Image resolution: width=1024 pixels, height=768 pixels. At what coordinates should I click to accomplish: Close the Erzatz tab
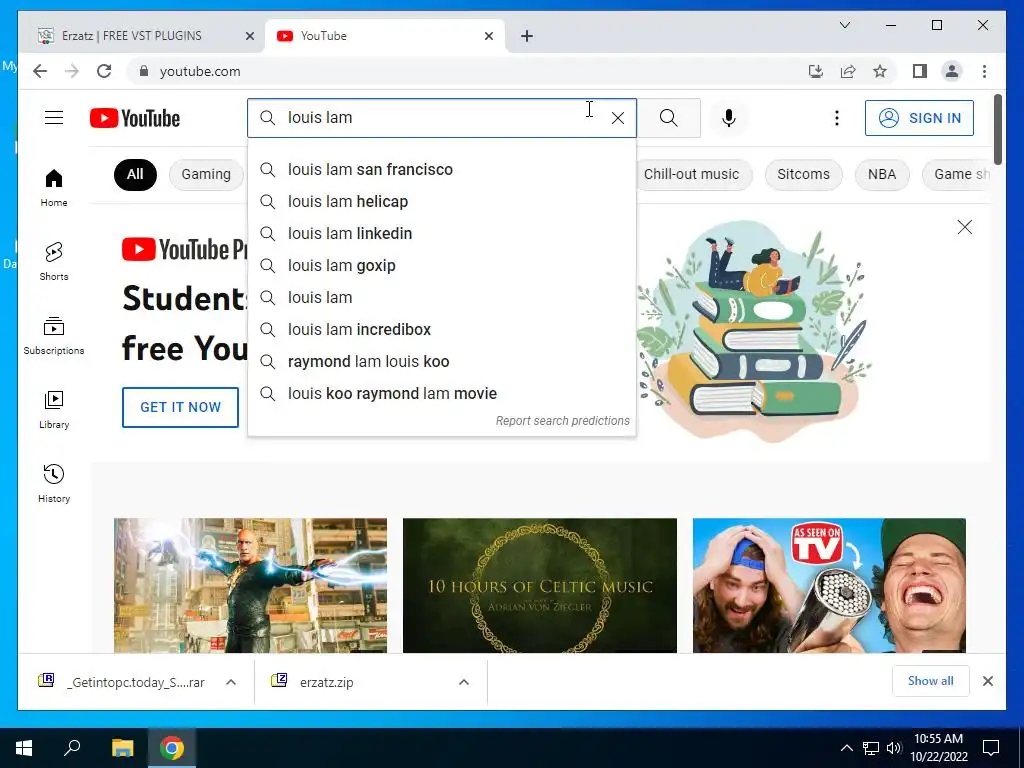[x=249, y=36]
